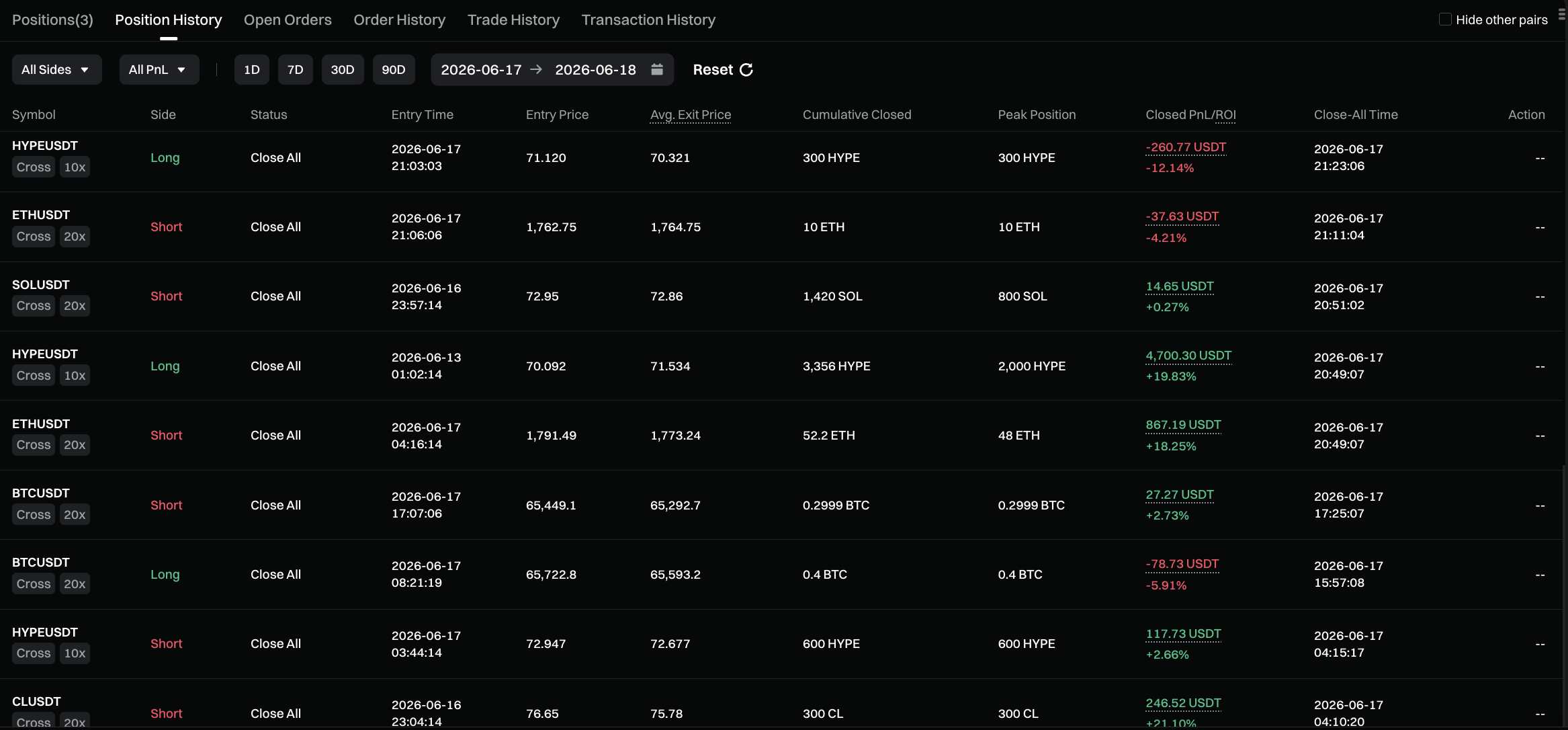Click the 0.4 BTC peak position value

[x=1020, y=575]
